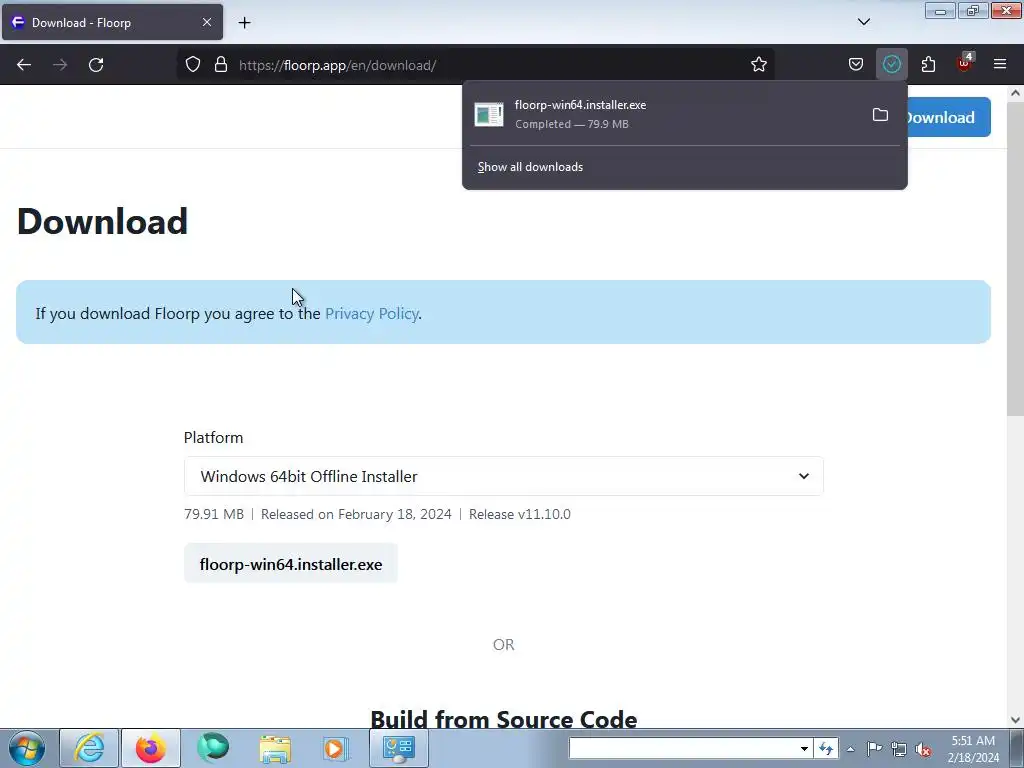Click Show all downloads
Image resolution: width=1024 pixels, height=768 pixels.
pos(530,167)
